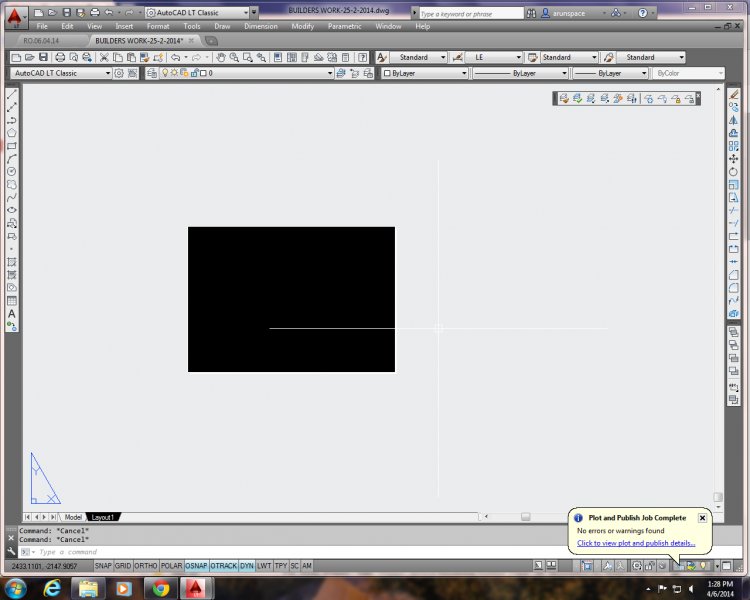750x600 pixels.
Task: Expand the AutoCAD LT Classic workspace dropdown
Action: (x=108, y=73)
